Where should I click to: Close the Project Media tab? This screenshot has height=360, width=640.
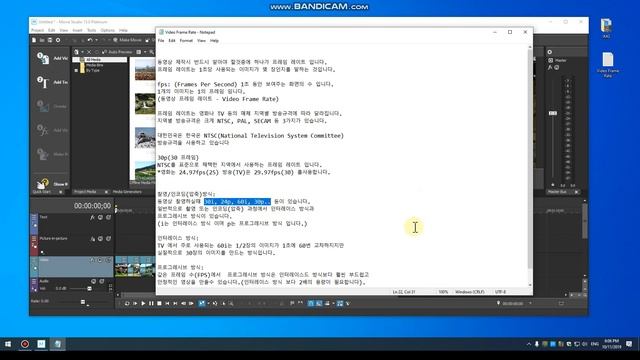(x=106, y=192)
